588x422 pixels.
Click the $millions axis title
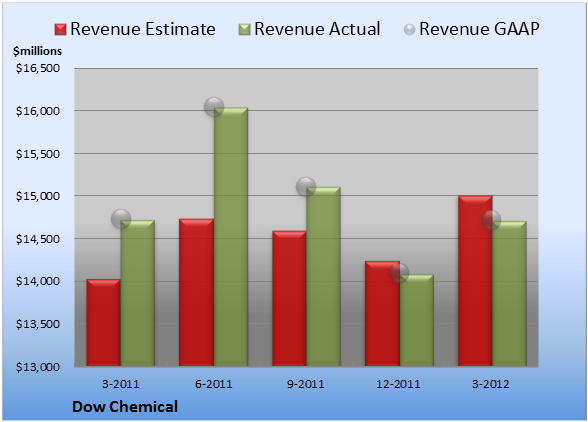38,51
